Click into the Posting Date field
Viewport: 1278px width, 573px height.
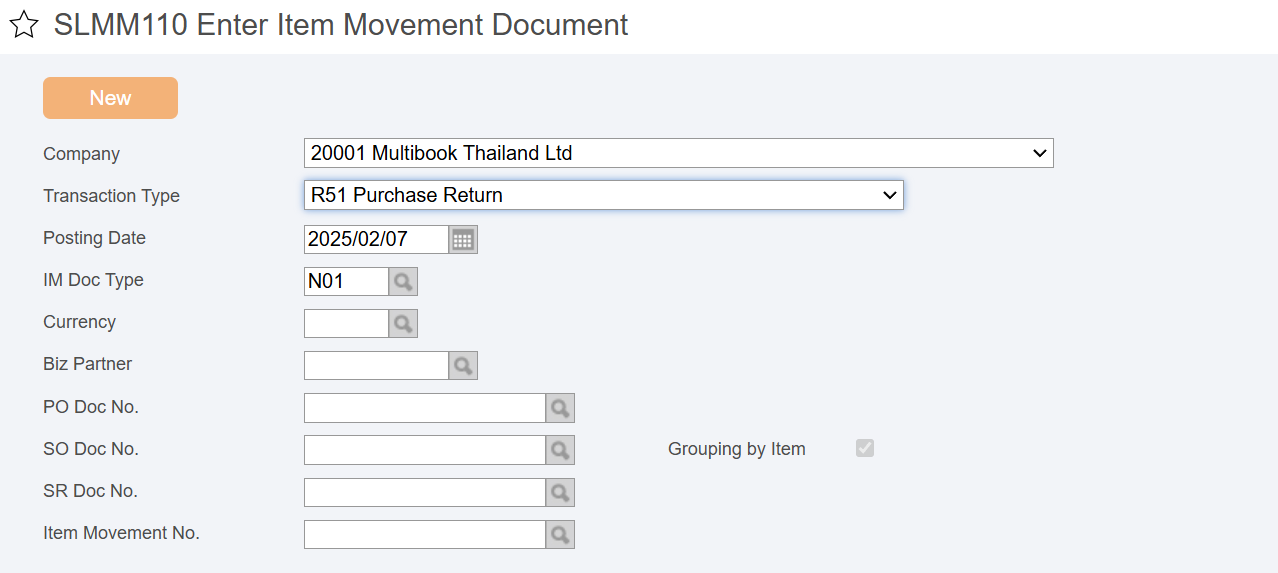[376, 240]
